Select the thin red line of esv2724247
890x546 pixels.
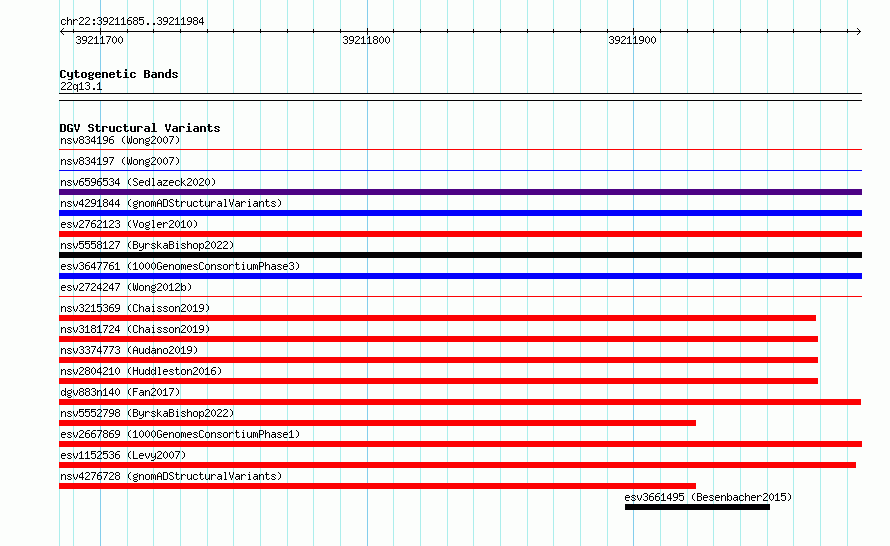click(x=460, y=297)
